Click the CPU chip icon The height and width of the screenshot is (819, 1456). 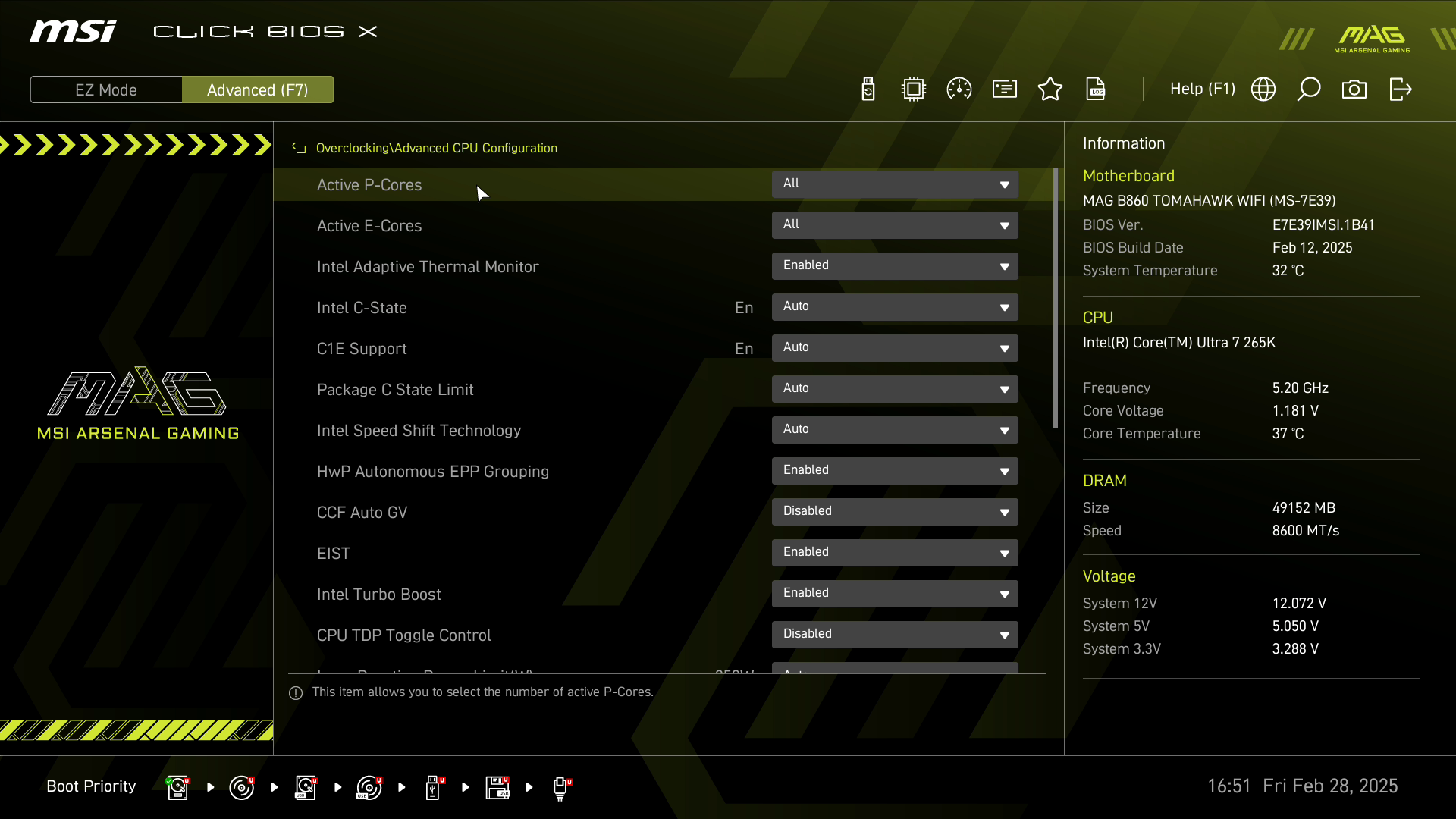click(x=914, y=89)
